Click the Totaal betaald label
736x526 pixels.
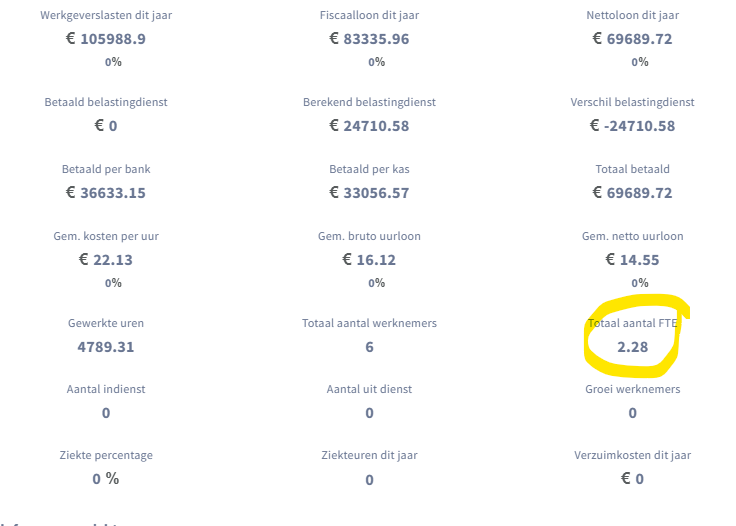pyautogui.click(x=632, y=169)
